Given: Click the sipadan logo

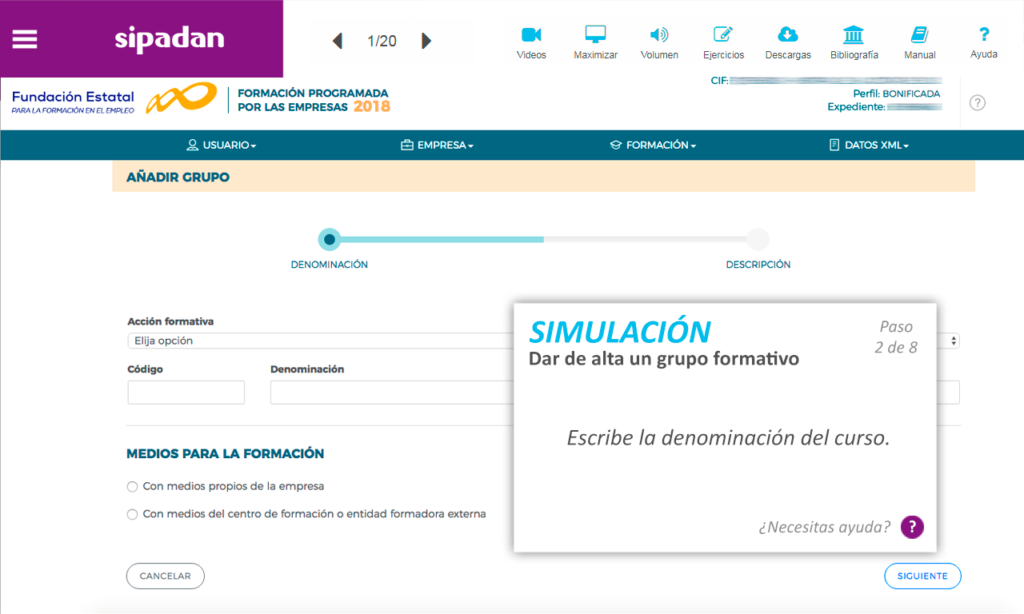Looking at the screenshot, I should 170,39.
